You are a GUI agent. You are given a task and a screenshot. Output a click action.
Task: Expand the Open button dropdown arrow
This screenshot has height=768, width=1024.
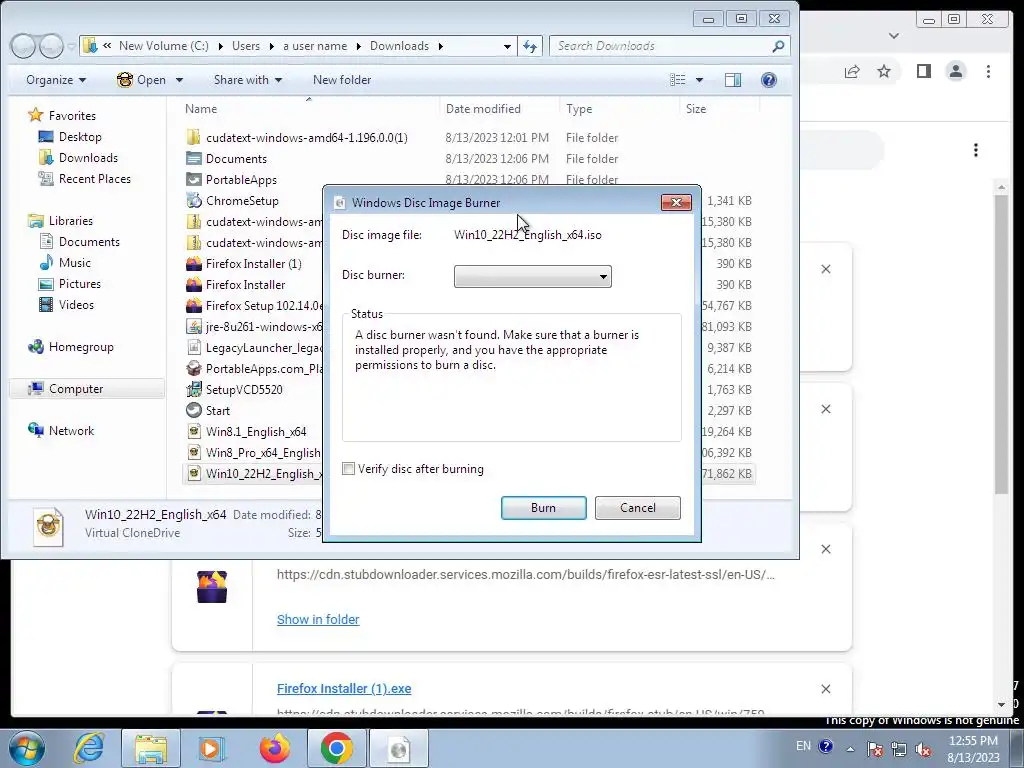(179, 80)
